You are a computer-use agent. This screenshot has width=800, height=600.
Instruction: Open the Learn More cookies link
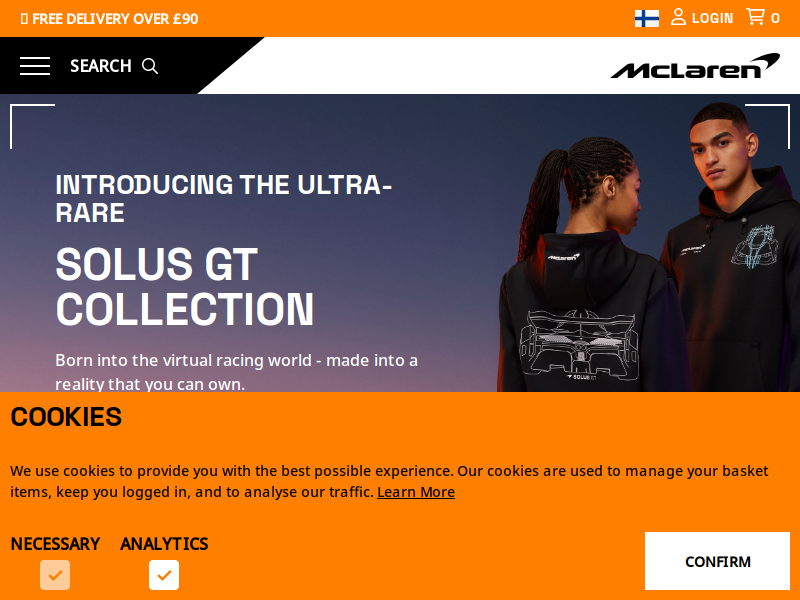[x=416, y=492]
